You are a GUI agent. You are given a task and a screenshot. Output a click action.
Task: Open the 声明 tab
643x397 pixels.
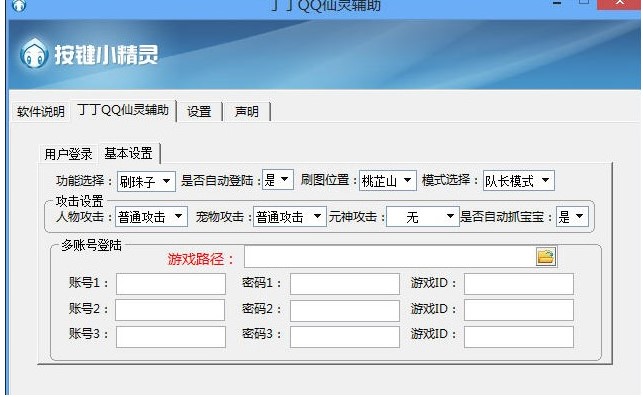[x=246, y=112]
